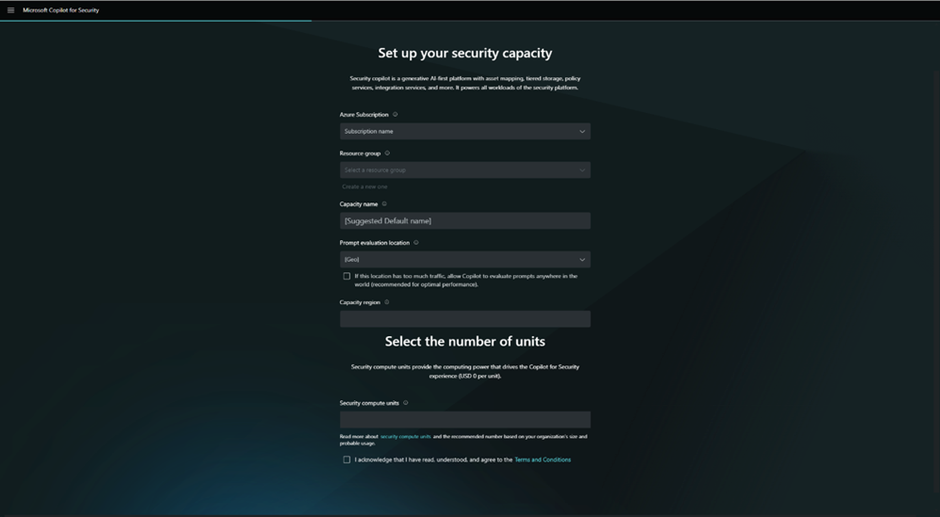Click info icon next to Resource group
Screen dimensions: 940x517
tap(387, 153)
